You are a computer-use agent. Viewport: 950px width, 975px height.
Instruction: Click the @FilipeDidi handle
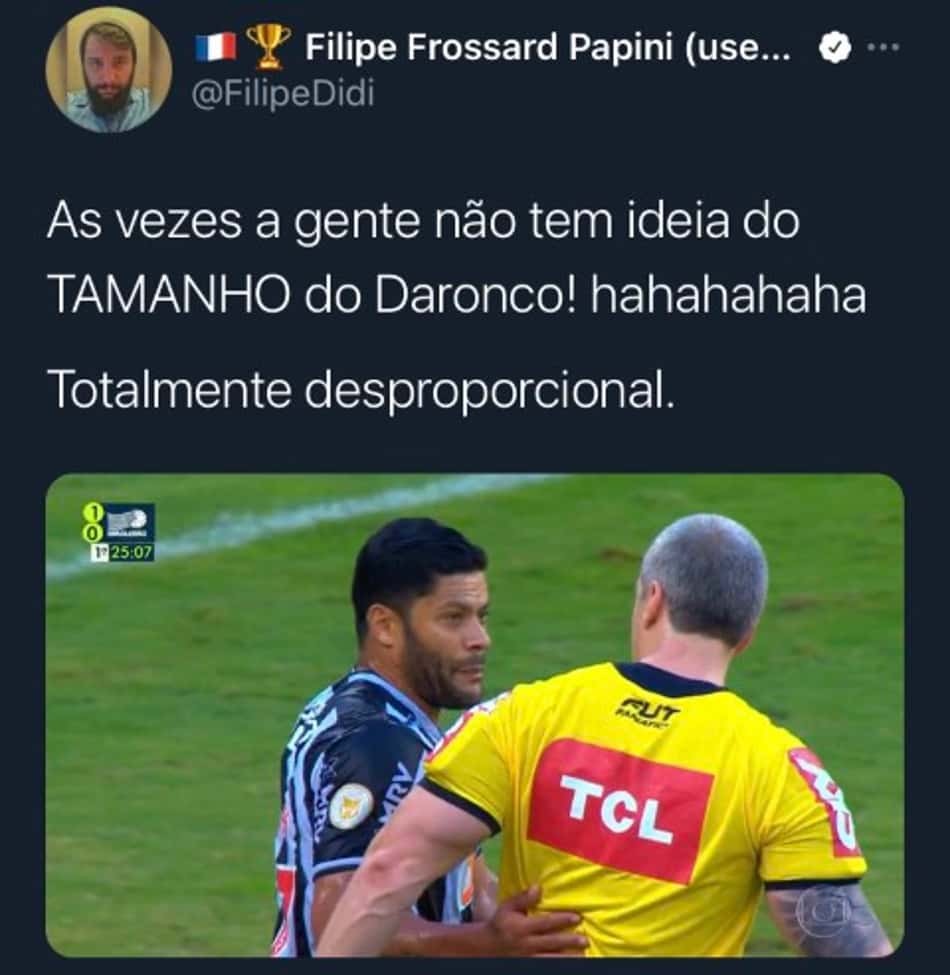click(283, 95)
